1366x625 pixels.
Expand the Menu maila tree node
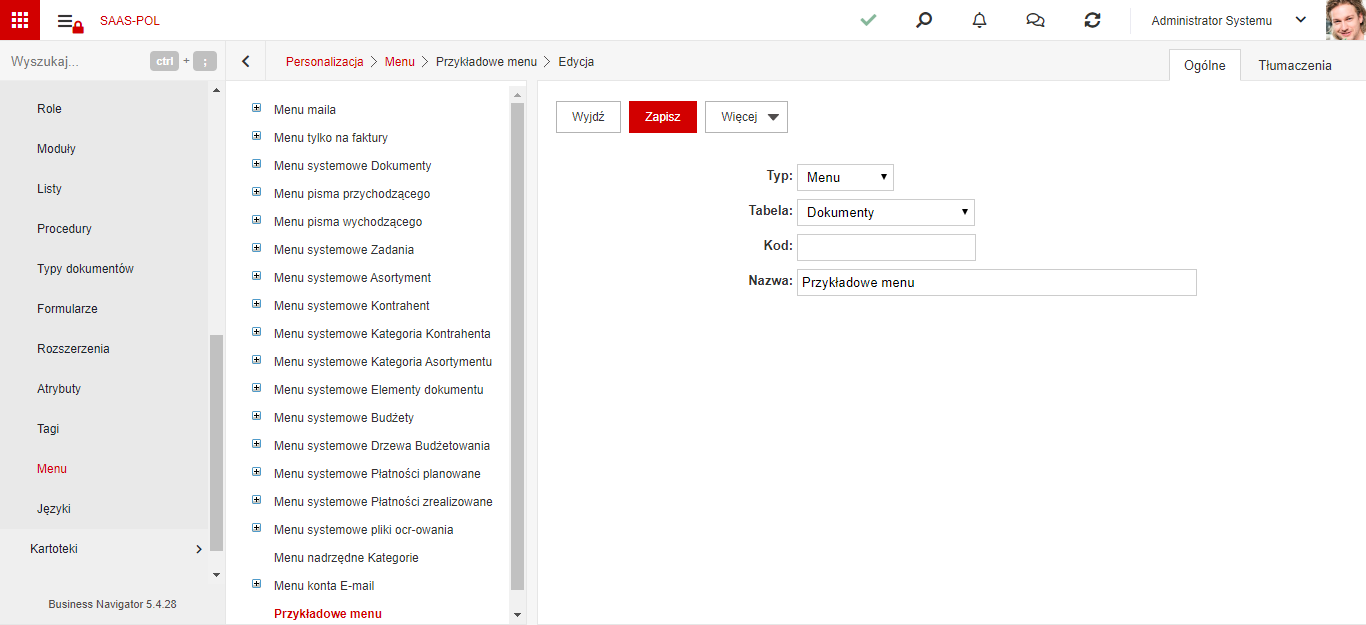click(256, 108)
